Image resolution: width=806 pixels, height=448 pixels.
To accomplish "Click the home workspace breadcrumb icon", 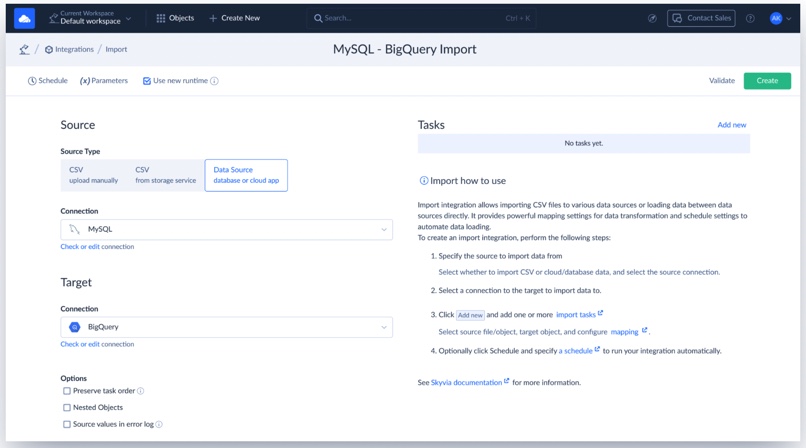I will tap(24, 49).
